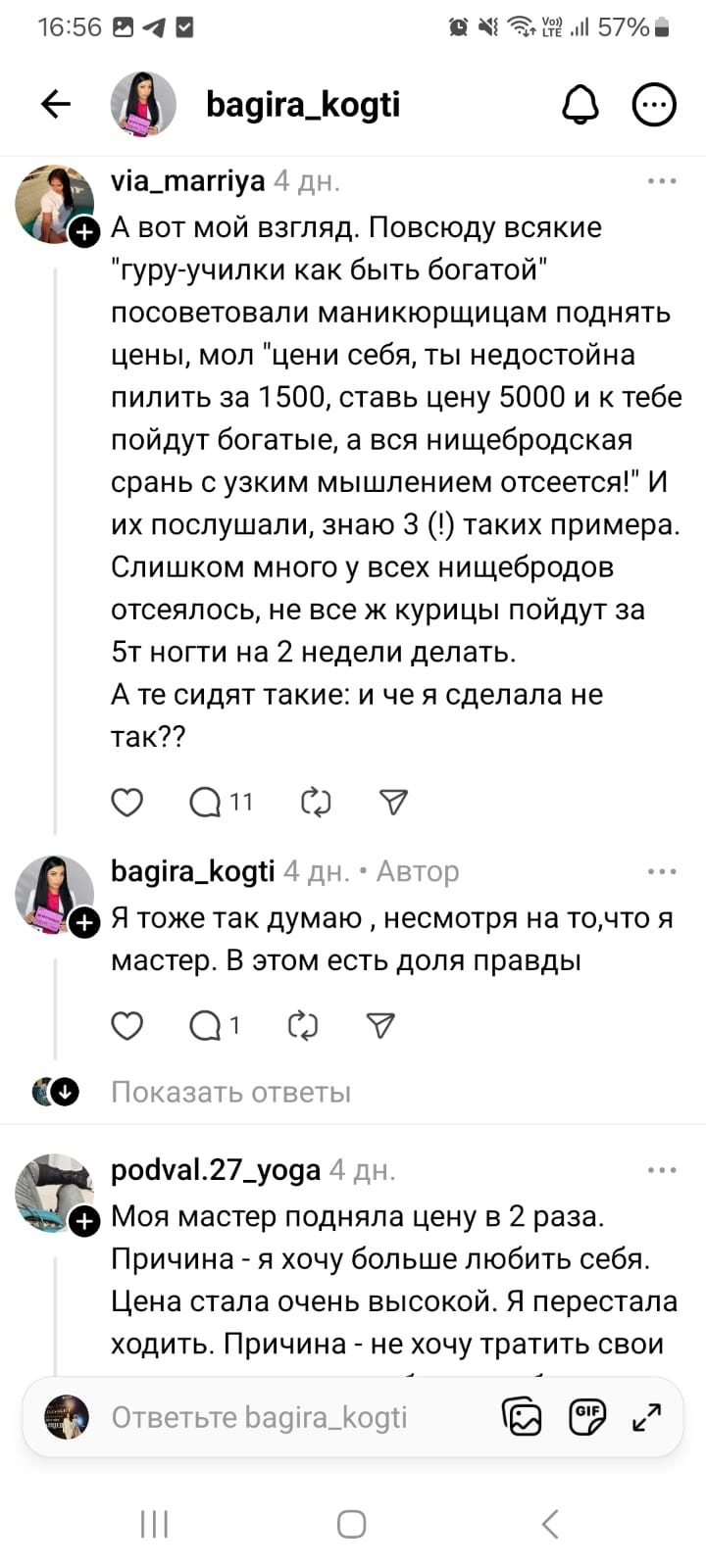Image resolution: width=706 pixels, height=1568 pixels.
Task: Follow via_marriya using avatar plus badge
Action: point(84,232)
